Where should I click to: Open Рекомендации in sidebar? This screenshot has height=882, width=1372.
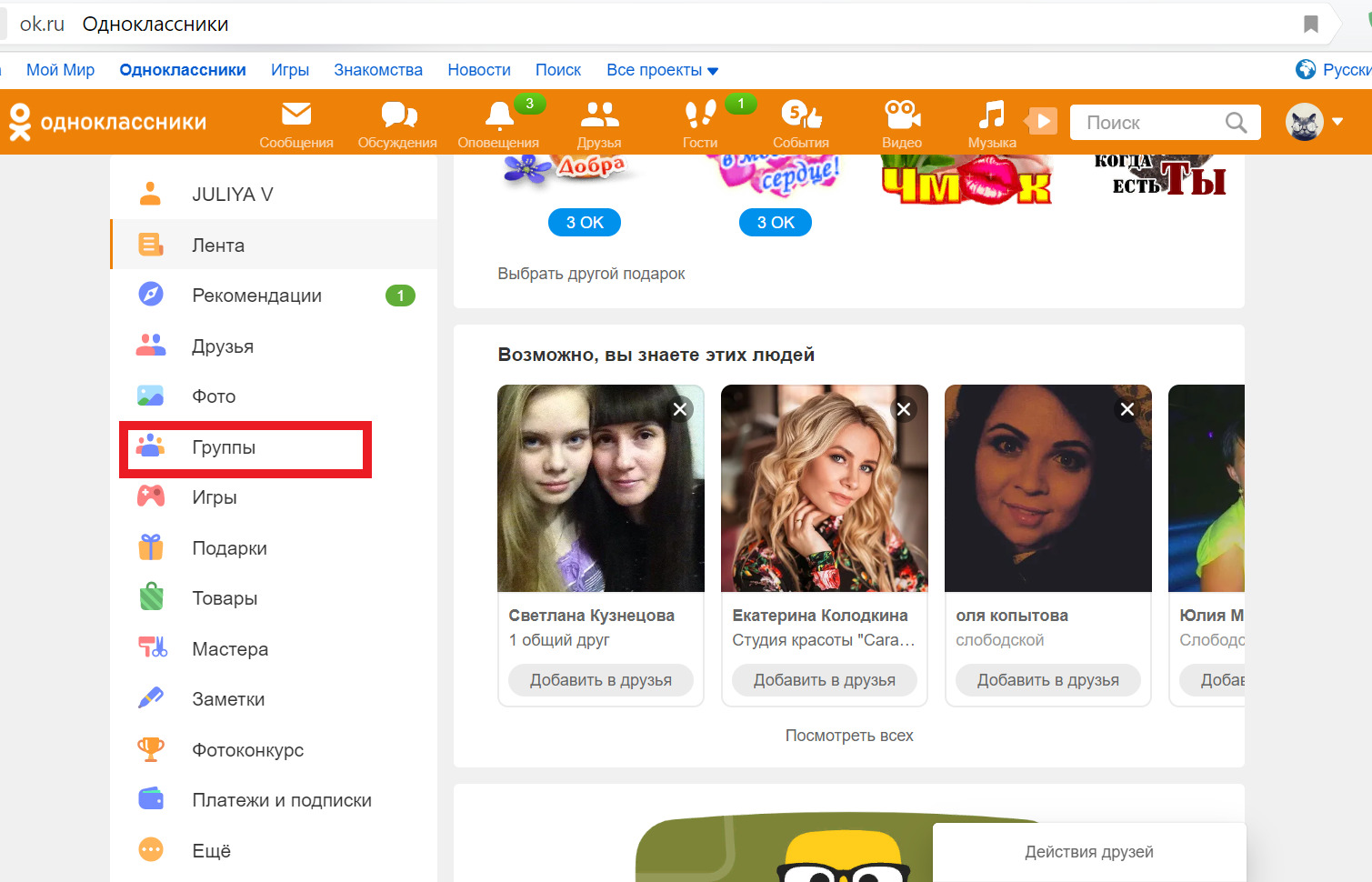pos(274,296)
